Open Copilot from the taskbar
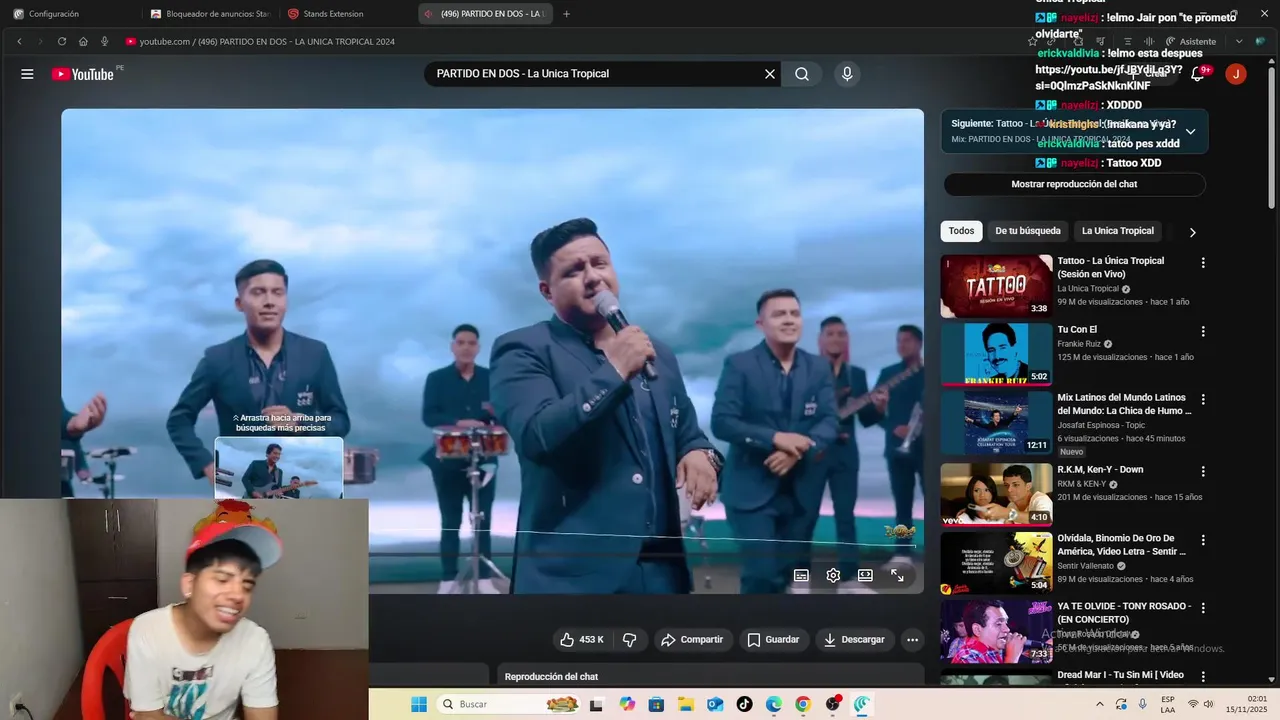Image resolution: width=1280 pixels, height=720 pixels. [x=627, y=704]
